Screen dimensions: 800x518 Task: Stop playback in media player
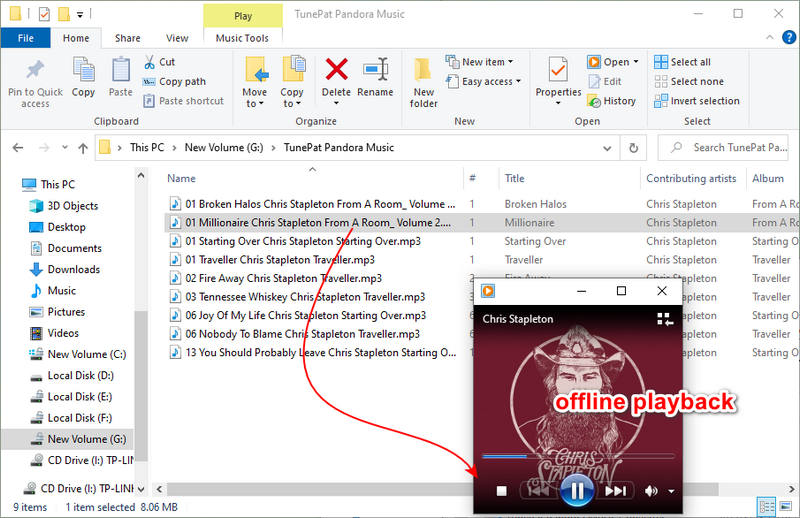[502, 491]
